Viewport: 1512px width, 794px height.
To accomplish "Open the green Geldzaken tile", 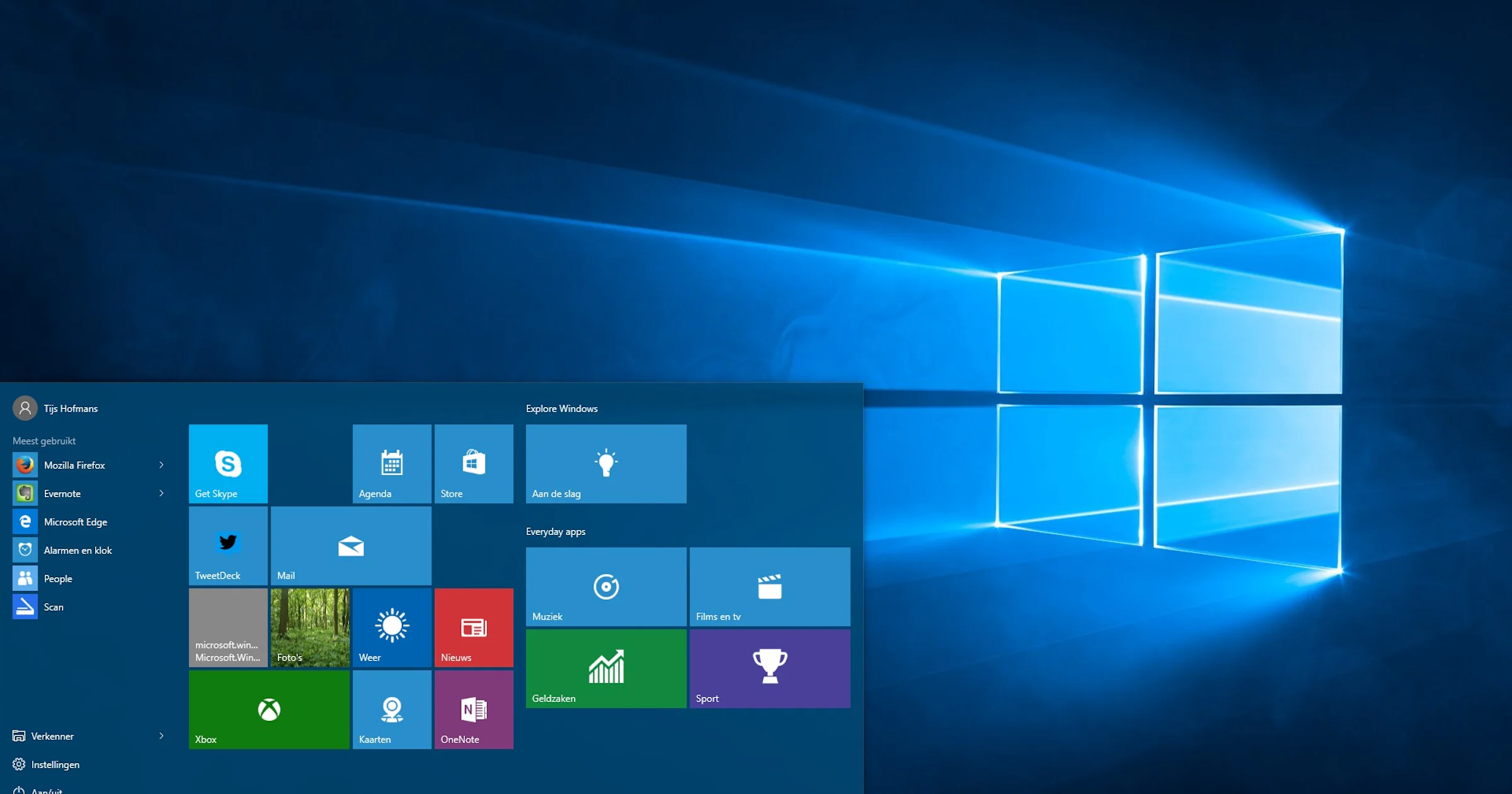I will pyautogui.click(x=606, y=668).
